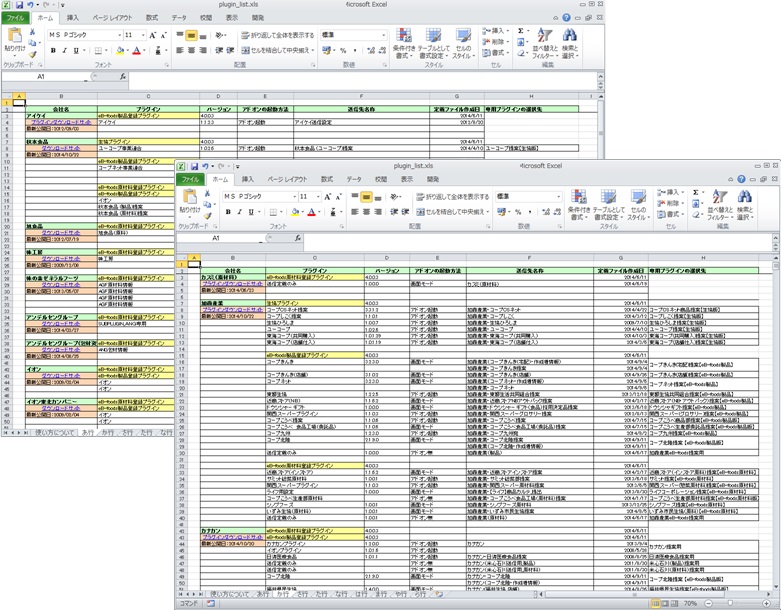781x610 pixels.
Task: Toggle wrap text in back window ribbon
Action: tap(278, 35)
